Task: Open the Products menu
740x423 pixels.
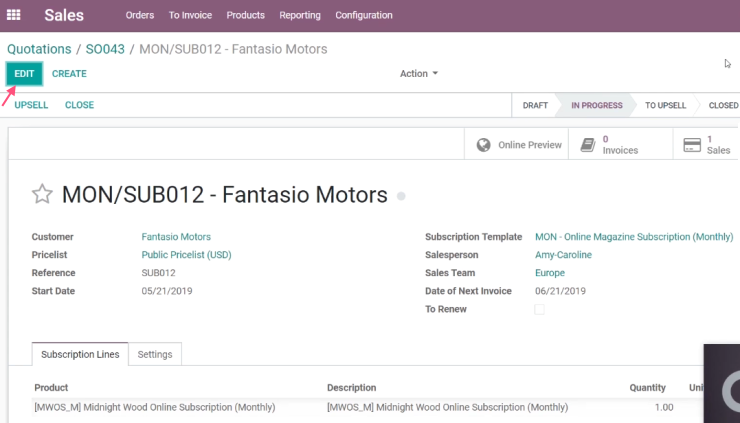Action: coord(245,15)
